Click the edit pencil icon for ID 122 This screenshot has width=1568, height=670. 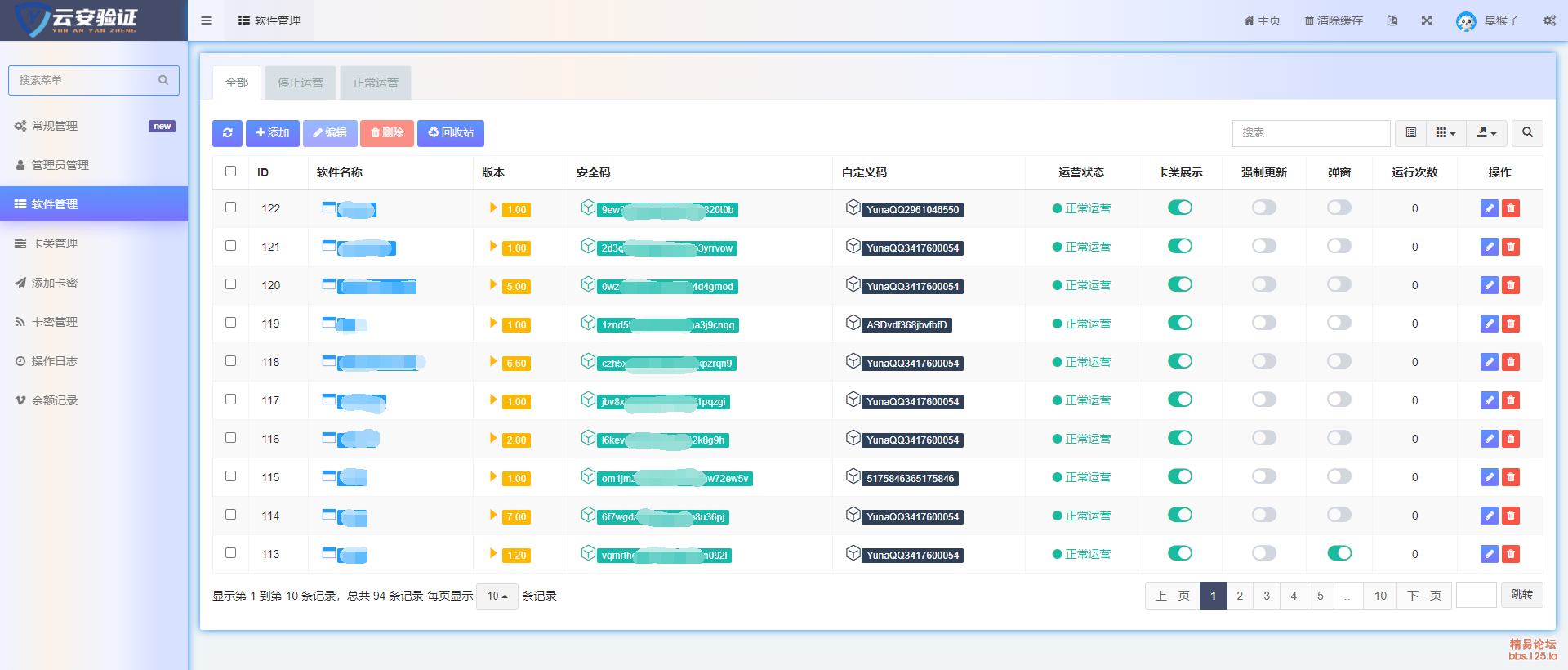pyautogui.click(x=1489, y=208)
